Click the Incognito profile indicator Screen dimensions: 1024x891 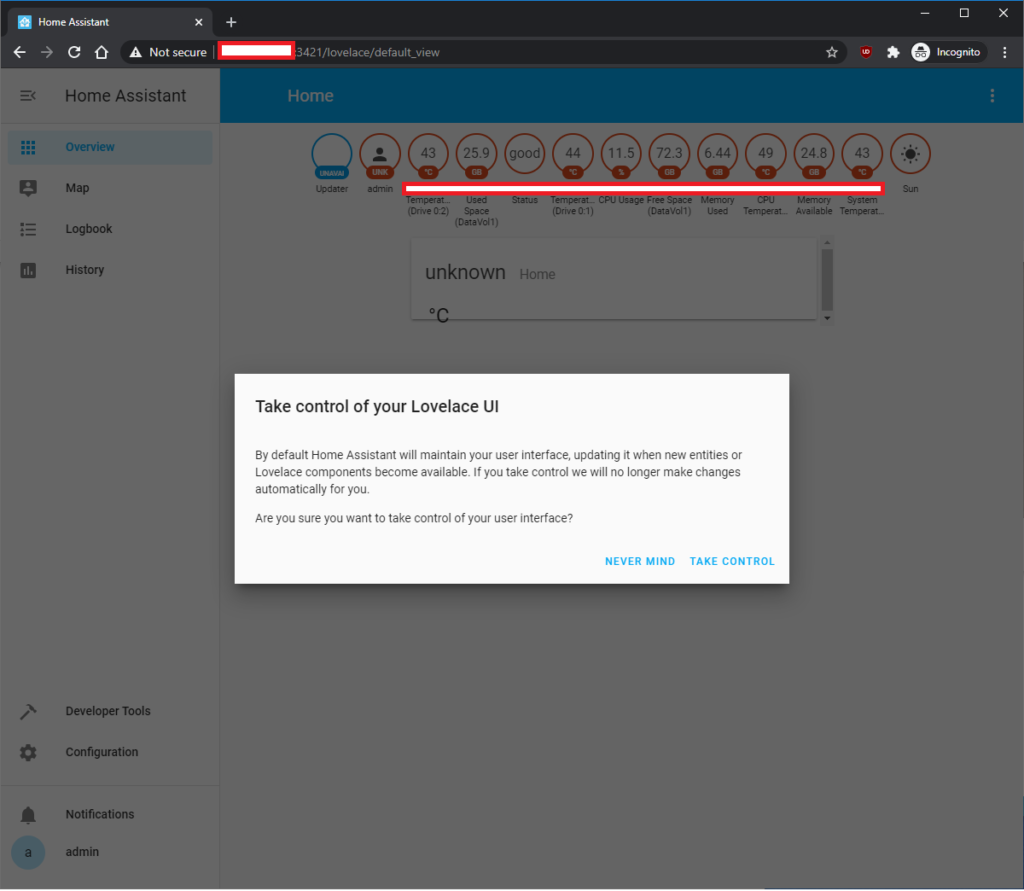(949, 52)
